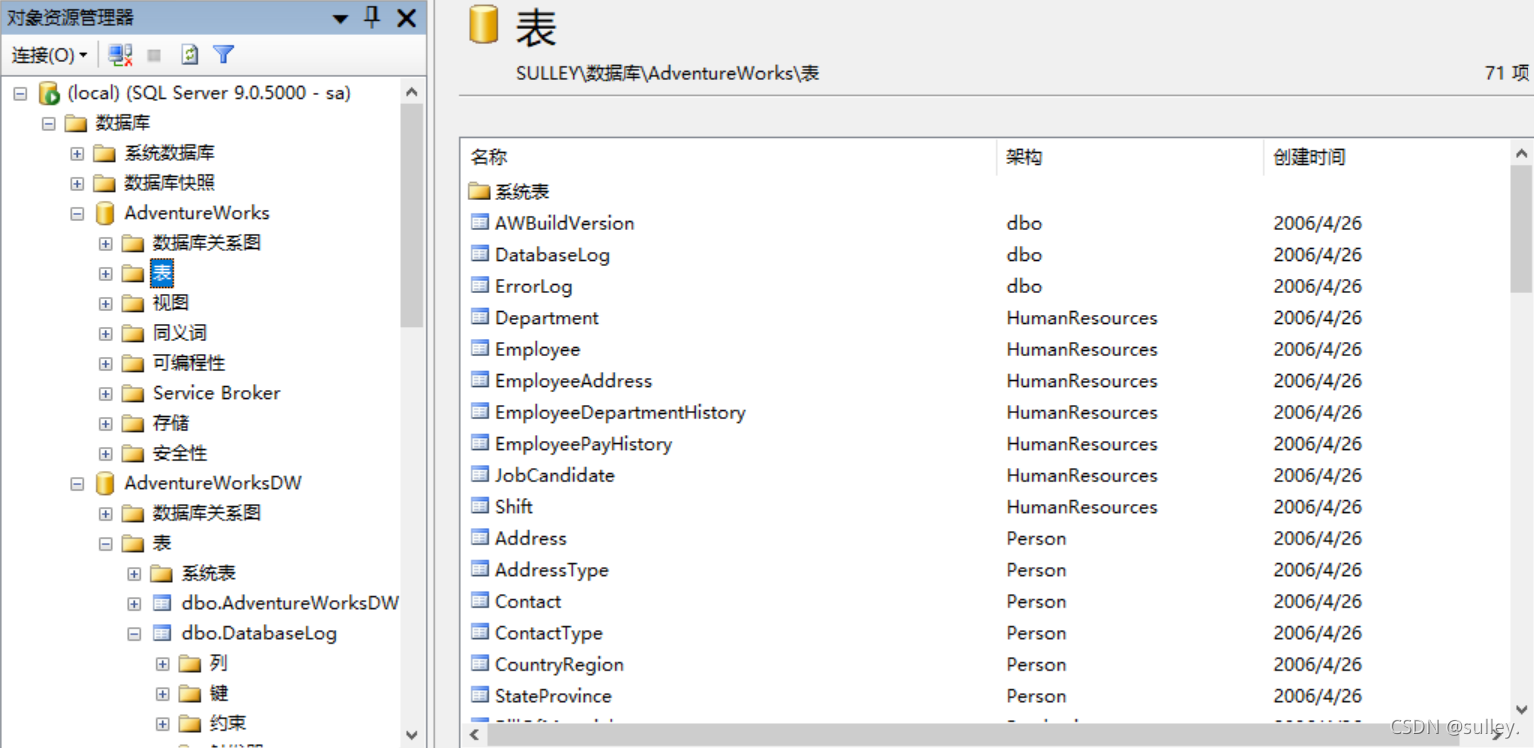Collapse the 数据库 folder node
This screenshot has width=1534, height=748.
(48, 123)
